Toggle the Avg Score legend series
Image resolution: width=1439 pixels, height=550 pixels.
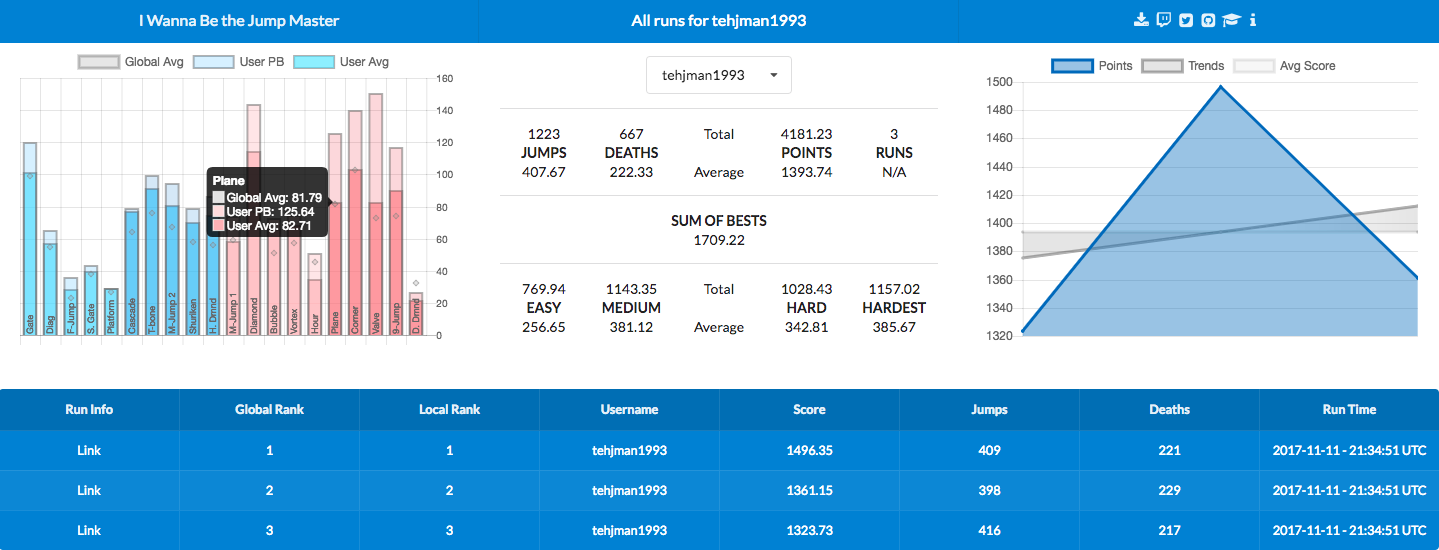tap(1285, 66)
